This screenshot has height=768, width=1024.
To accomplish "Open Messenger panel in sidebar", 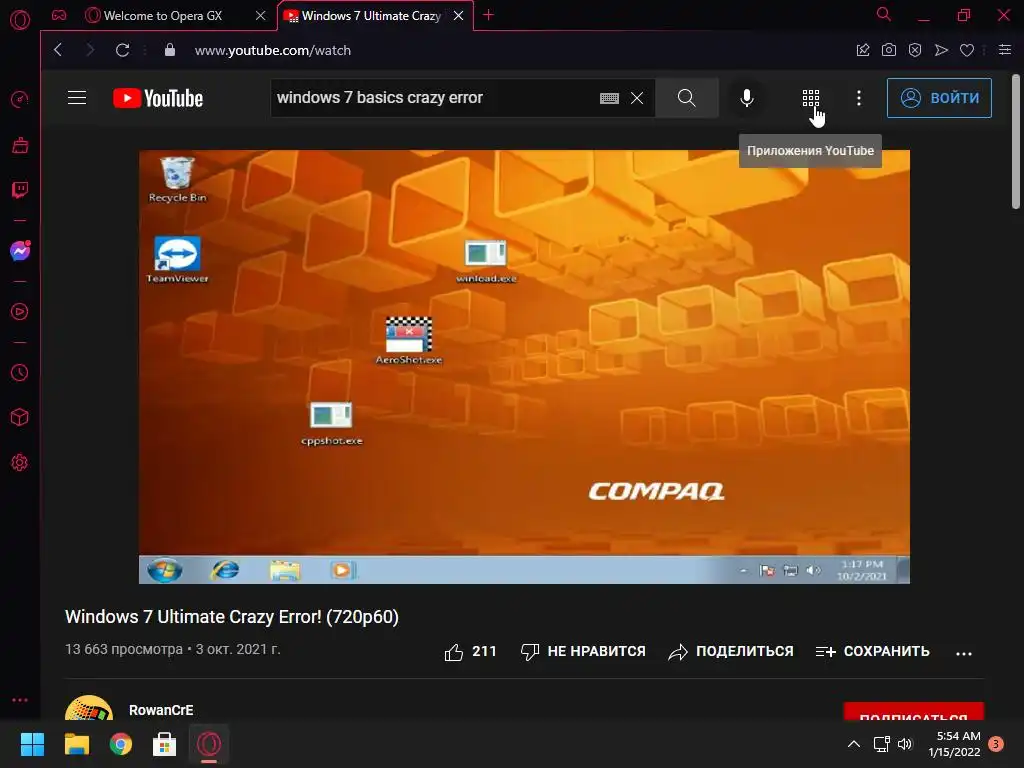I will (20, 251).
